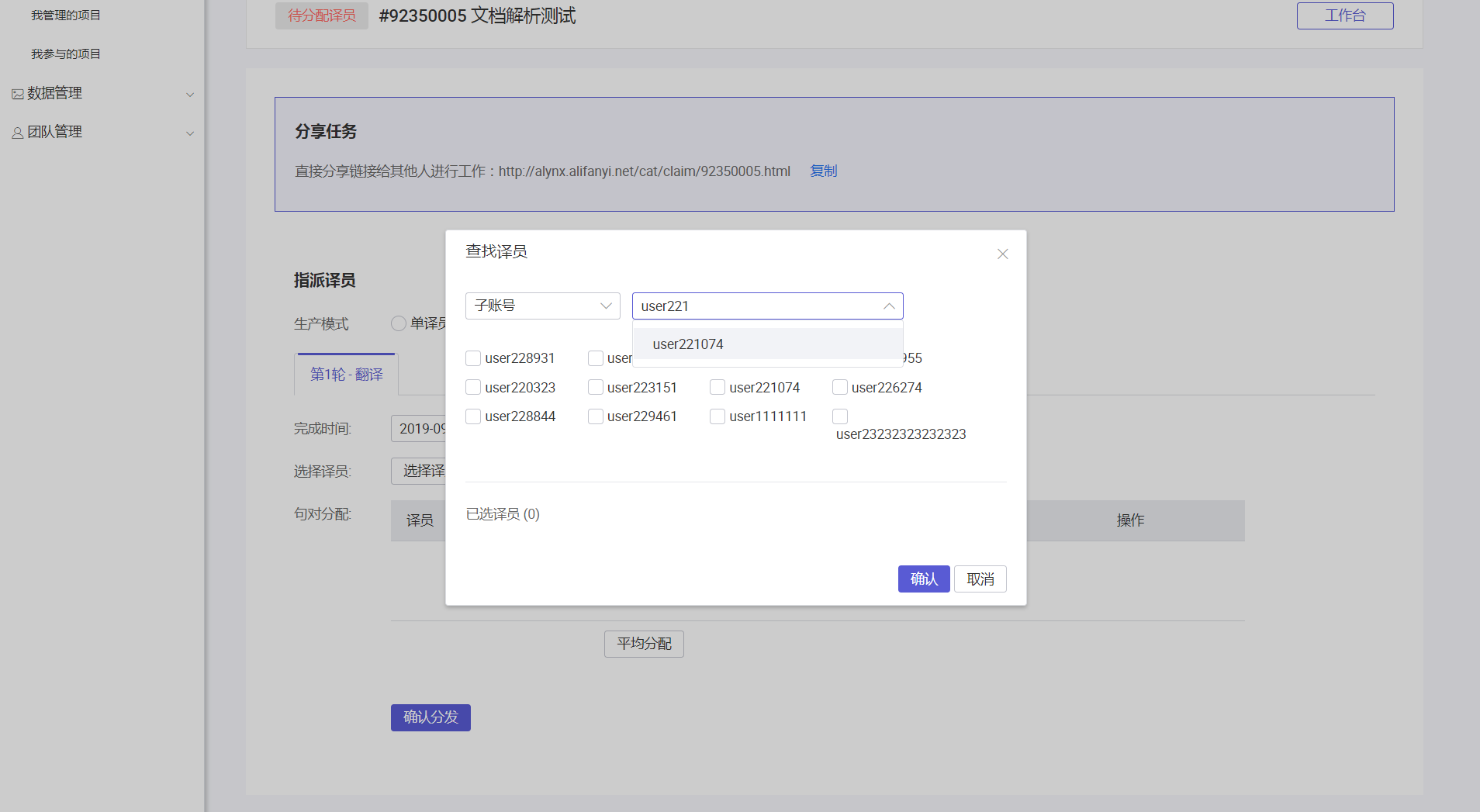Check the user220323 checkbox

(473, 387)
